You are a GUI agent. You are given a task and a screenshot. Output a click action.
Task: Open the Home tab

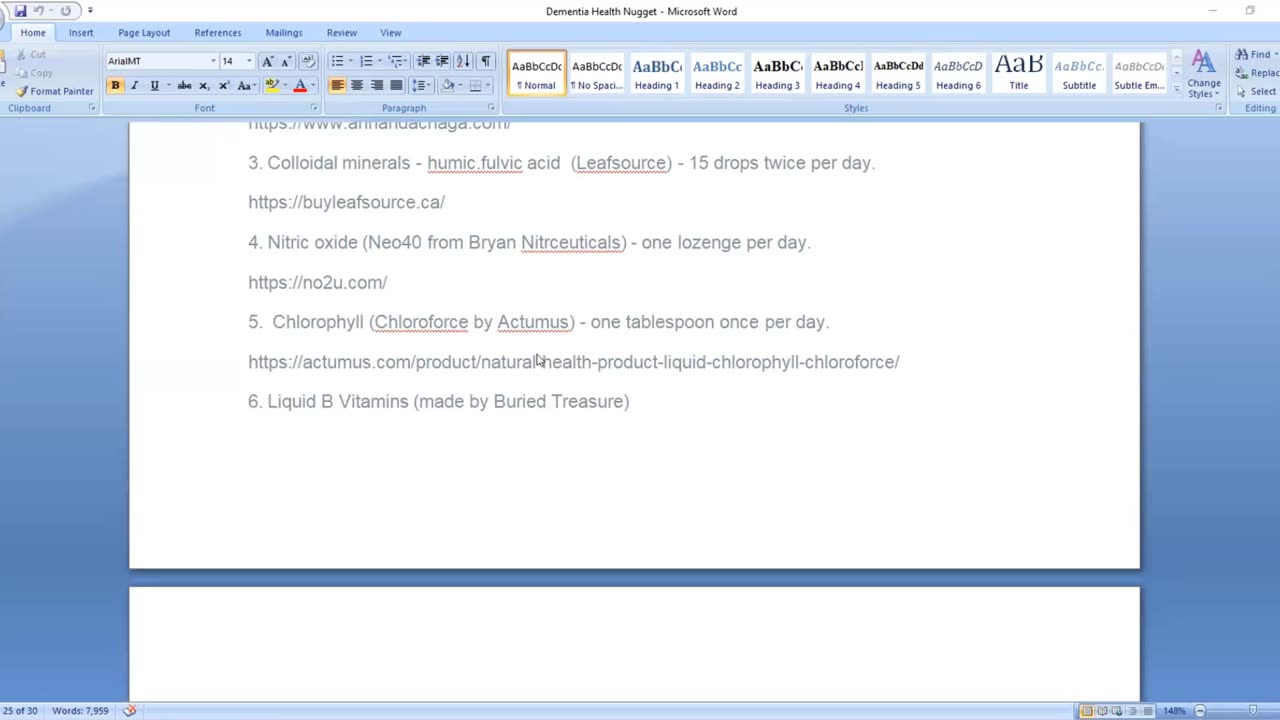tap(33, 33)
